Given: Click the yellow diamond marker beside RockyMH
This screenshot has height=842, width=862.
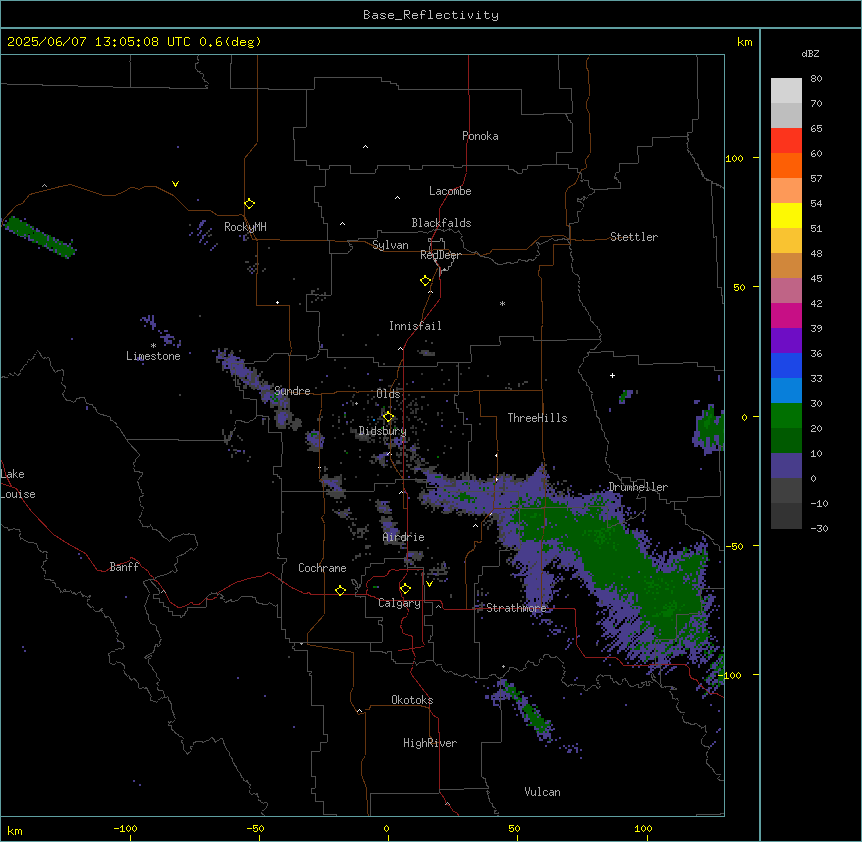Looking at the screenshot, I should (x=250, y=204).
